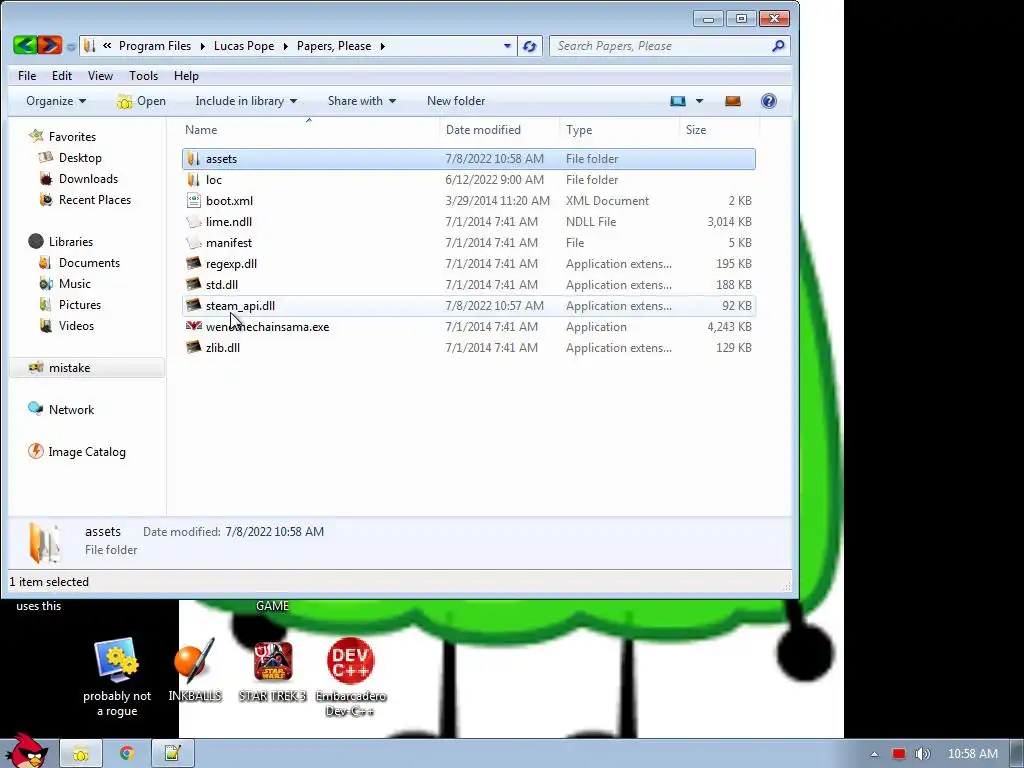Select the lime.ndll file icon
The image size is (1024, 768).
pos(193,221)
